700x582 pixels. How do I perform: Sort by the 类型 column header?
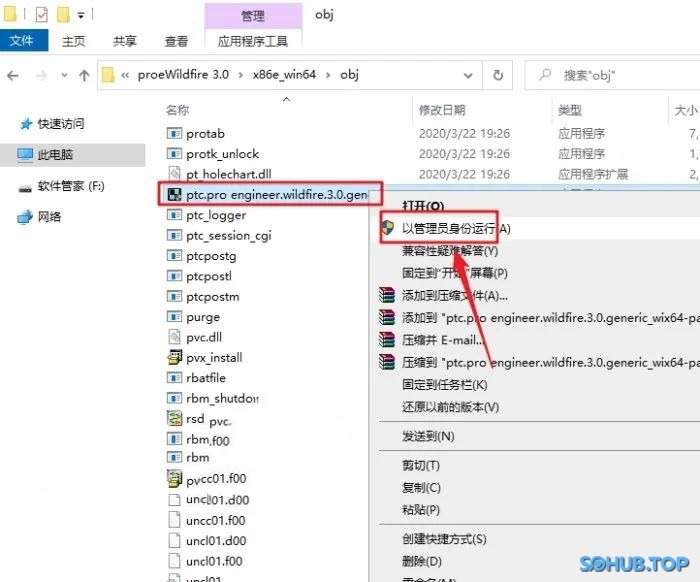point(570,110)
